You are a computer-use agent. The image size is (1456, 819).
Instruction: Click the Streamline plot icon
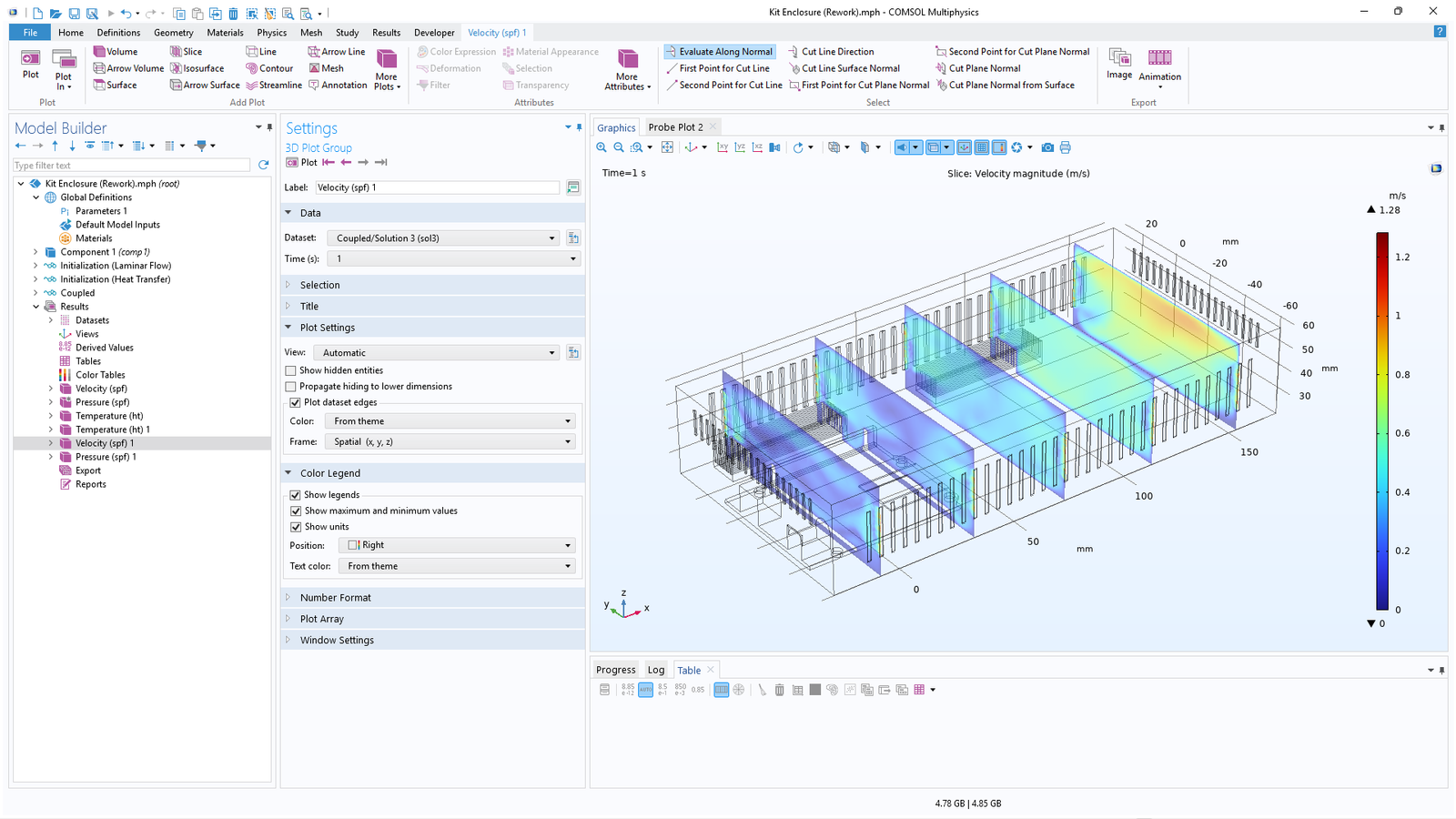(x=274, y=86)
